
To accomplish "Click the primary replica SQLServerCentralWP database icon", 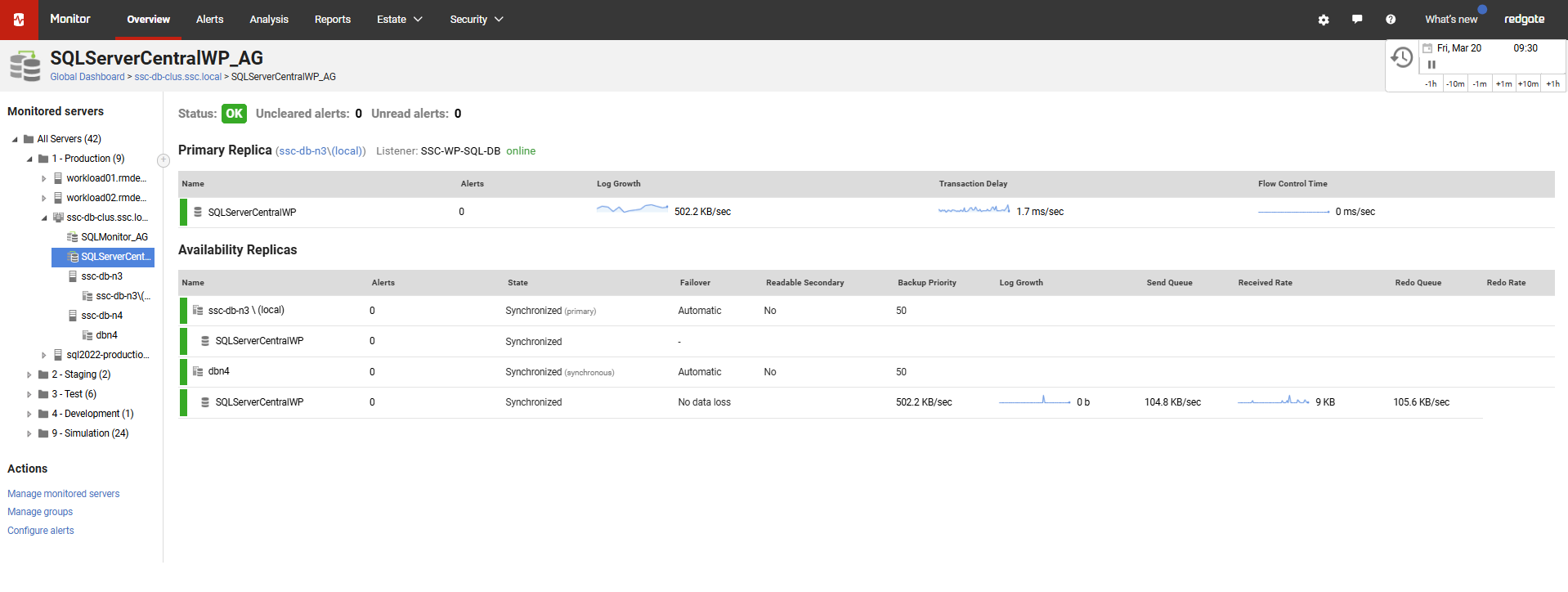I will point(198,212).
